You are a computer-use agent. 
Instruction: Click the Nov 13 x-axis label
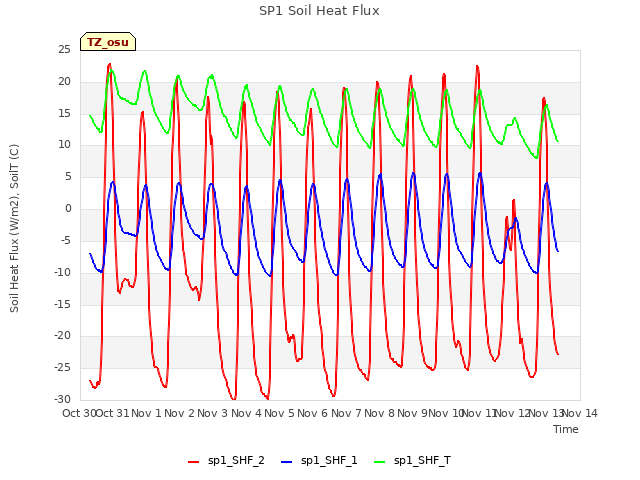click(546, 413)
